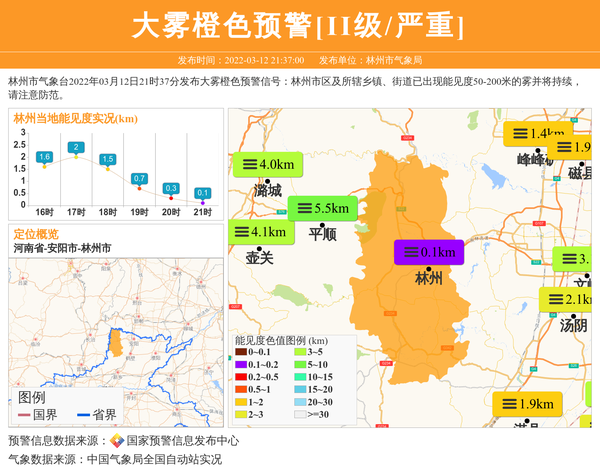Viewport: 600px width, 471px height.
Task: Click the orange Linzhou region on locator map
Action: pos(117,343)
